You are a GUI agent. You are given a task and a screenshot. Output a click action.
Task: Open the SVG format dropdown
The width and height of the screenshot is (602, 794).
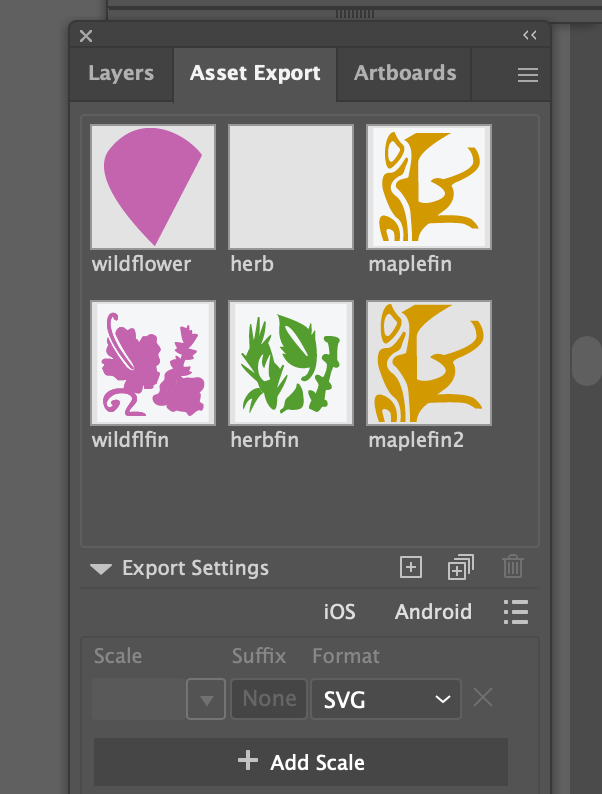[386, 699]
